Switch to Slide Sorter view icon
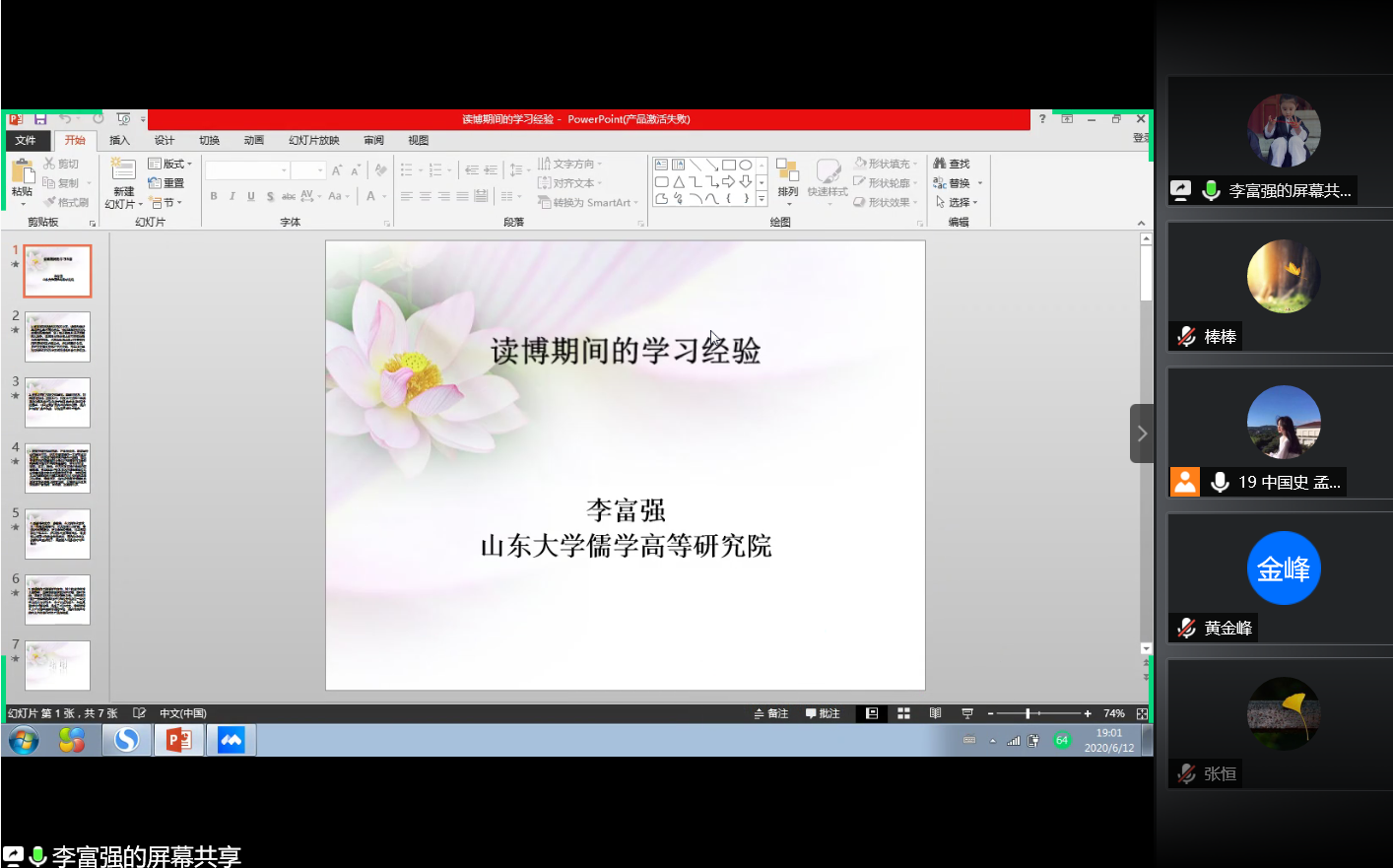 [903, 713]
